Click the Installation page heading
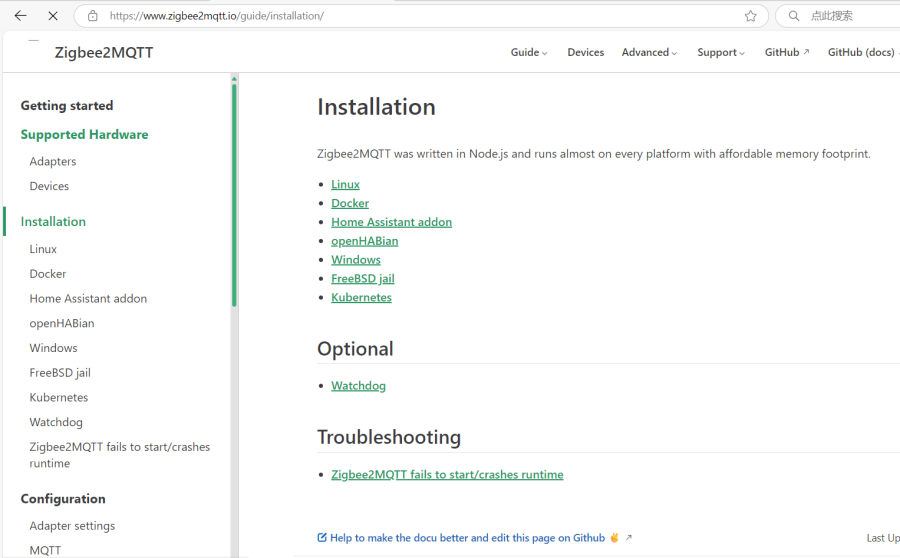The width and height of the screenshot is (900, 558). 377,107
